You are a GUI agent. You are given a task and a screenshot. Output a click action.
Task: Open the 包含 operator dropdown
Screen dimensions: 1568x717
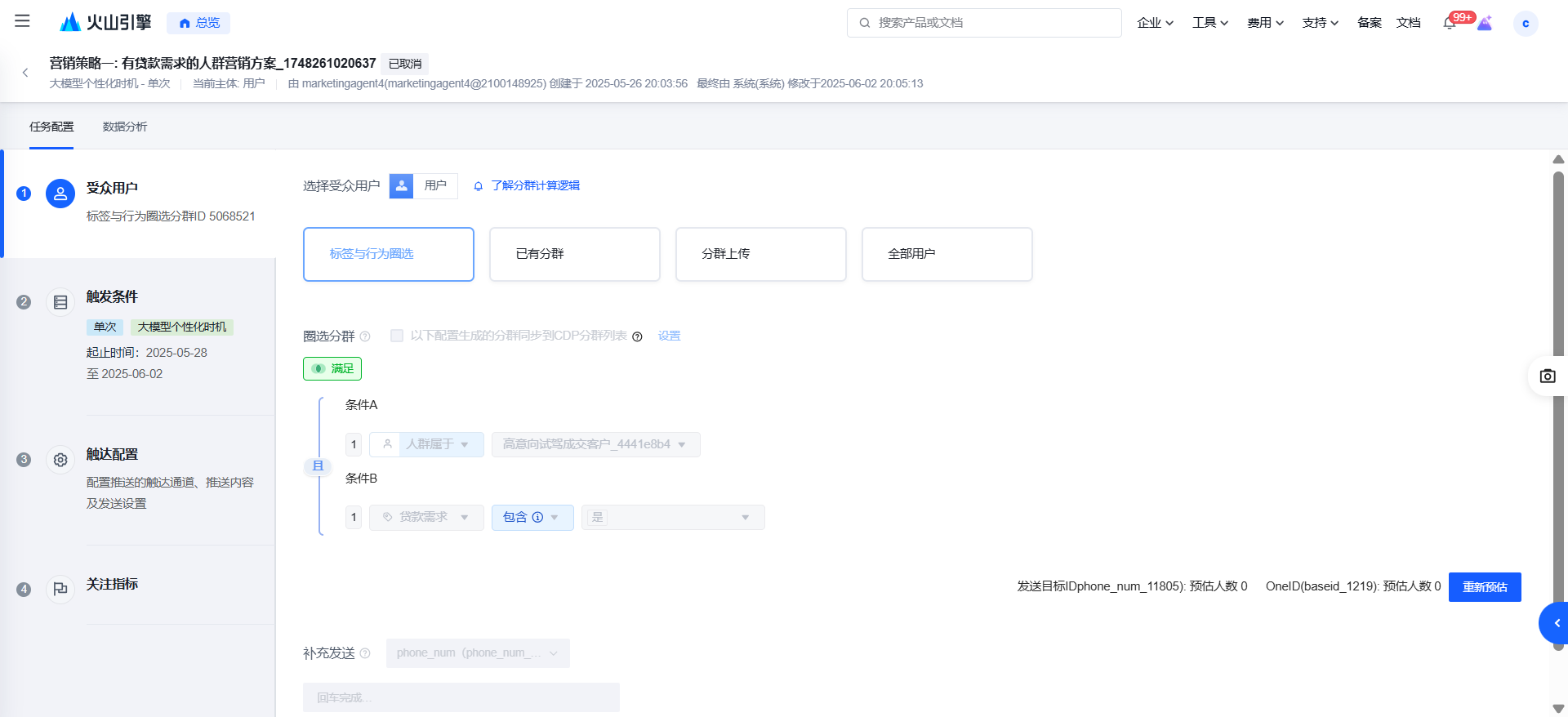coord(532,517)
